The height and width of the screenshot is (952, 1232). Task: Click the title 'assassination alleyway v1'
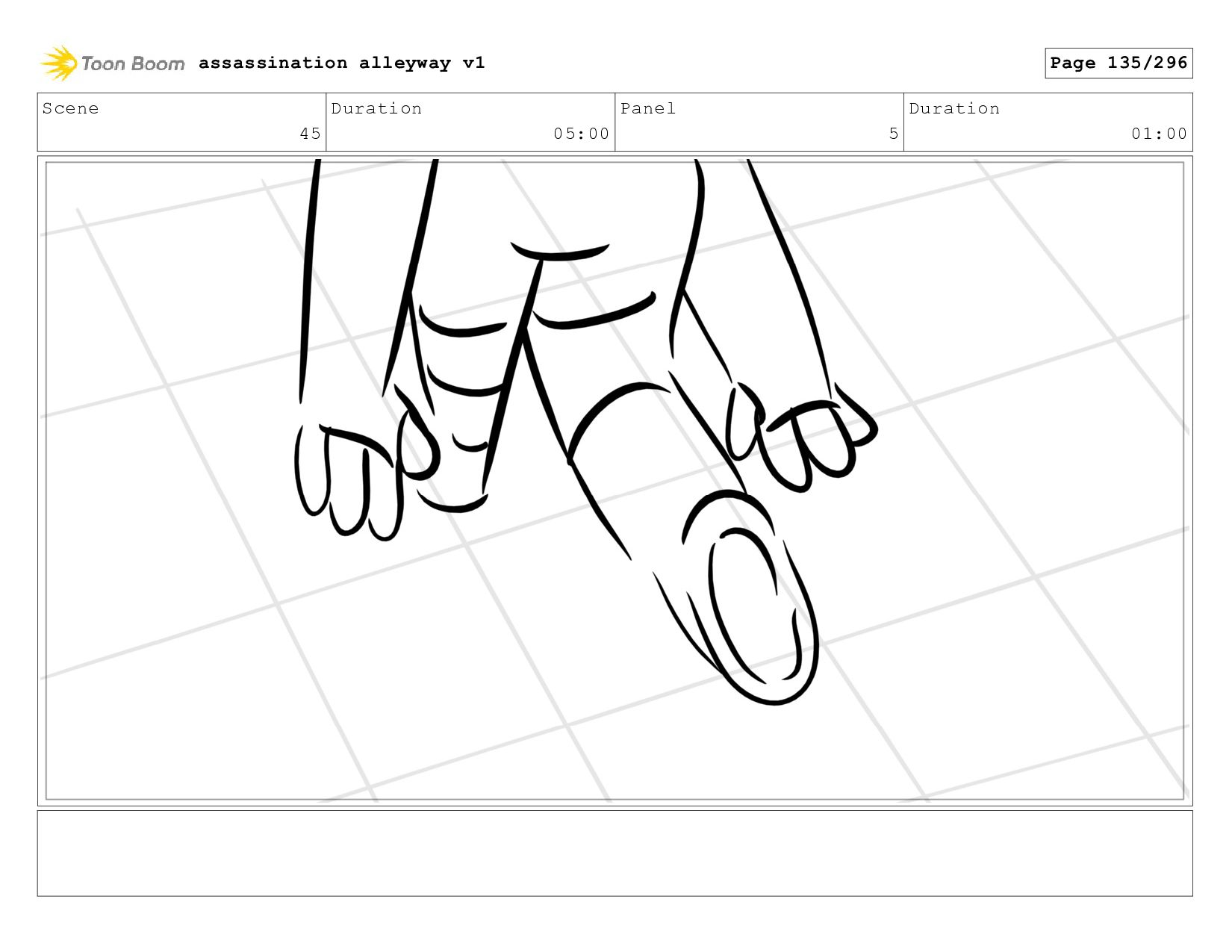point(342,63)
